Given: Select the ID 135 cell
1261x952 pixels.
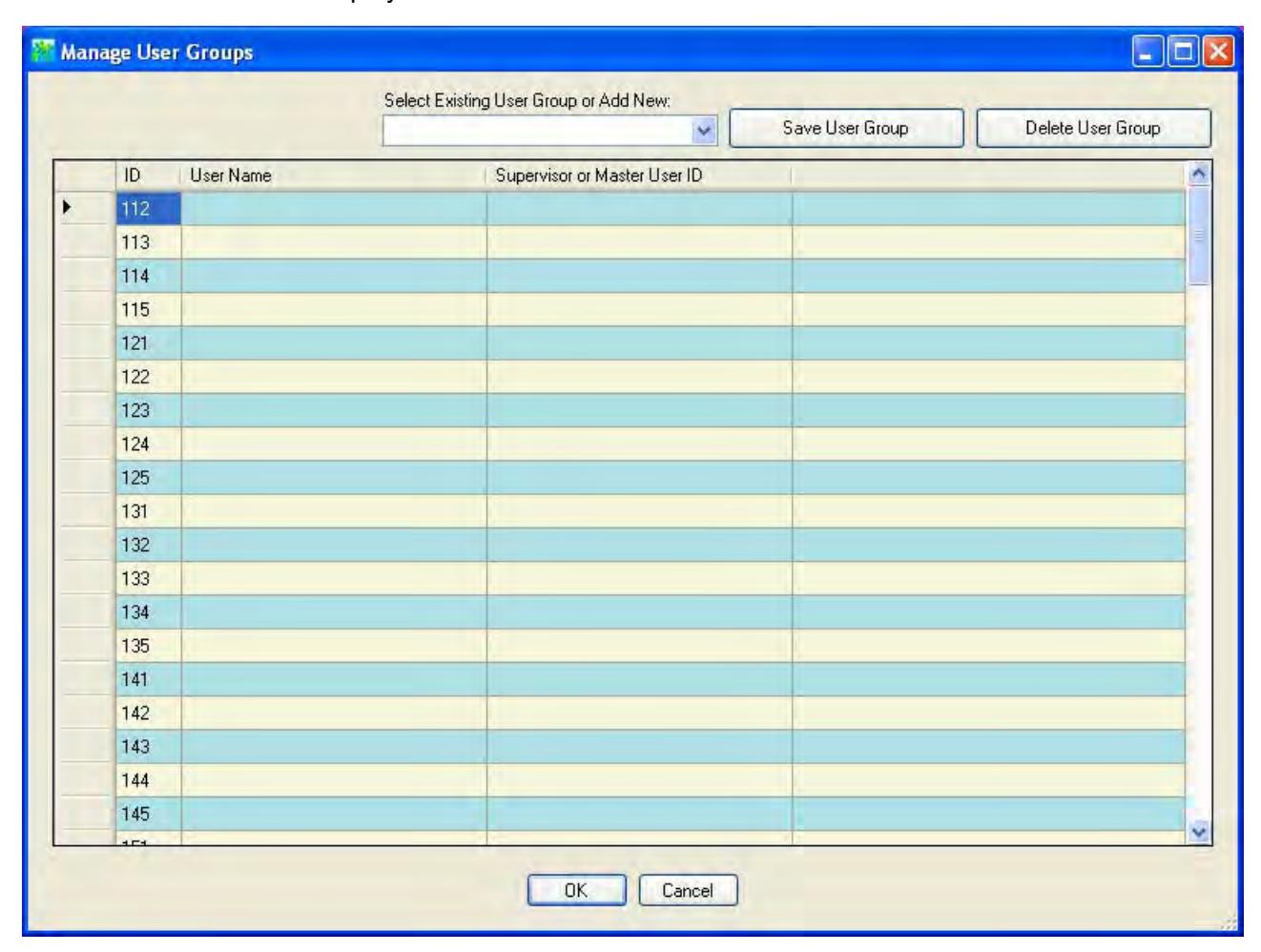Looking at the screenshot, I should (x=148, y=646).
